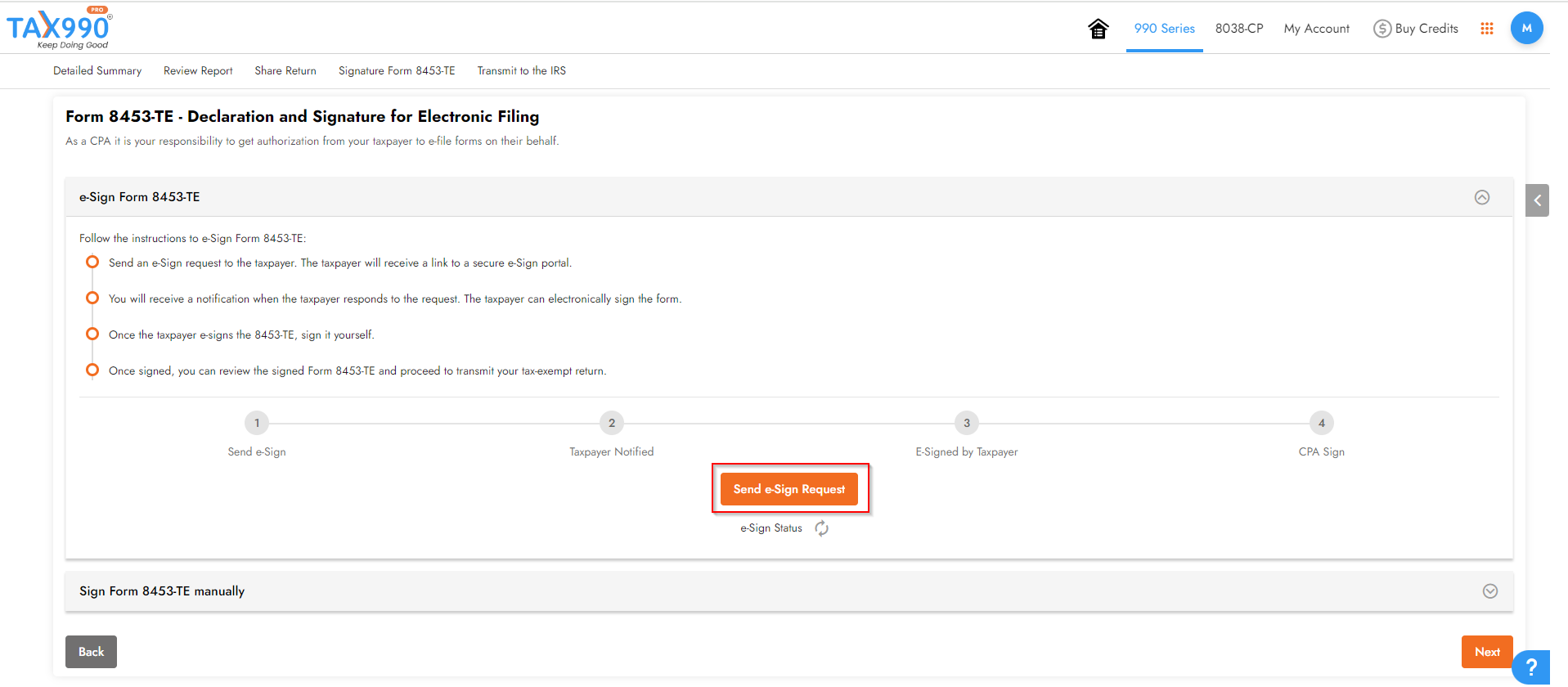The width and height of the screenshot is (1568, 687).
Task: Refresh the e-Sign Status with the reload icon
Action: click(x=821, y=528)
